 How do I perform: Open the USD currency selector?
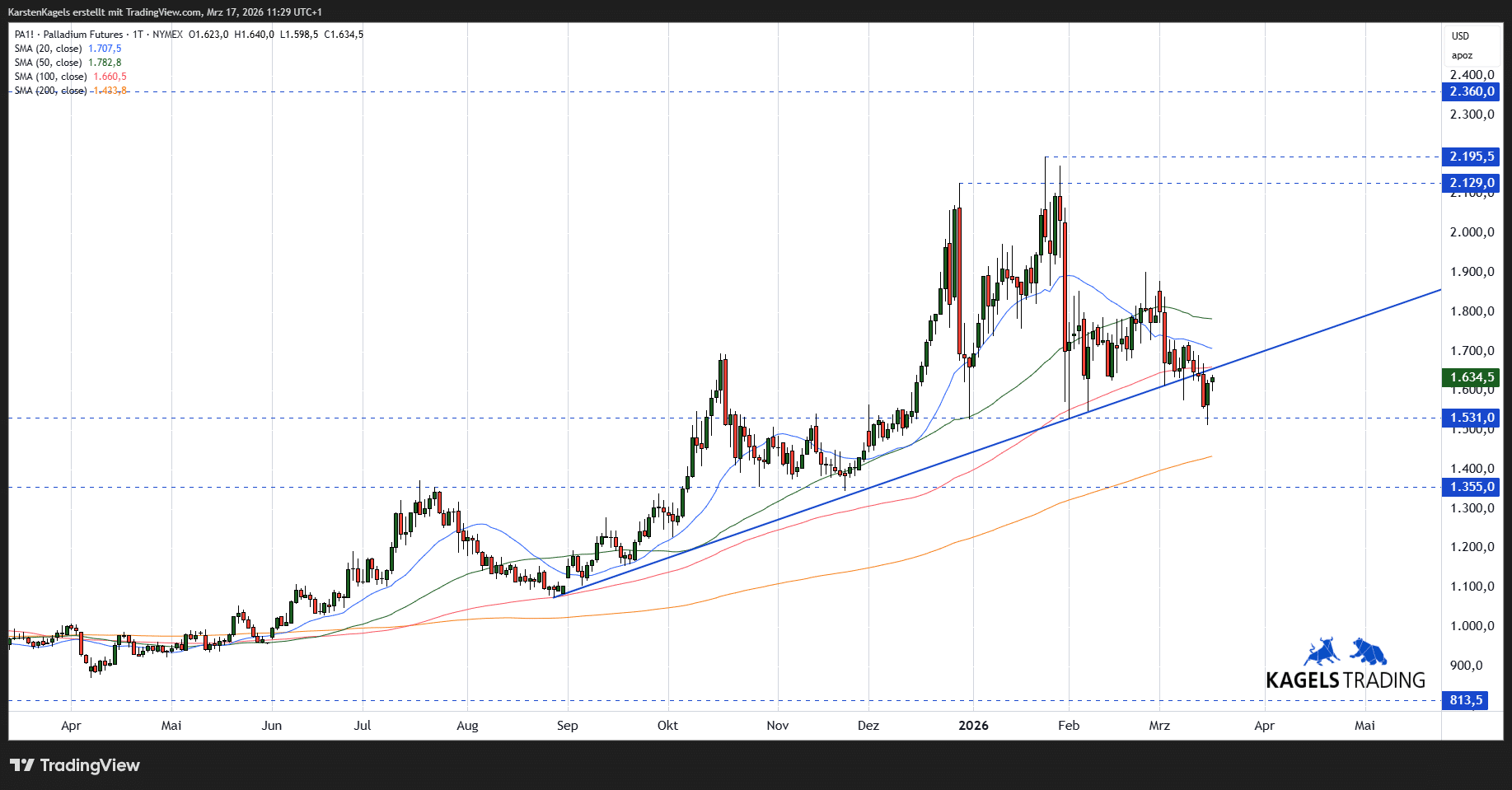coord(1460,36)
